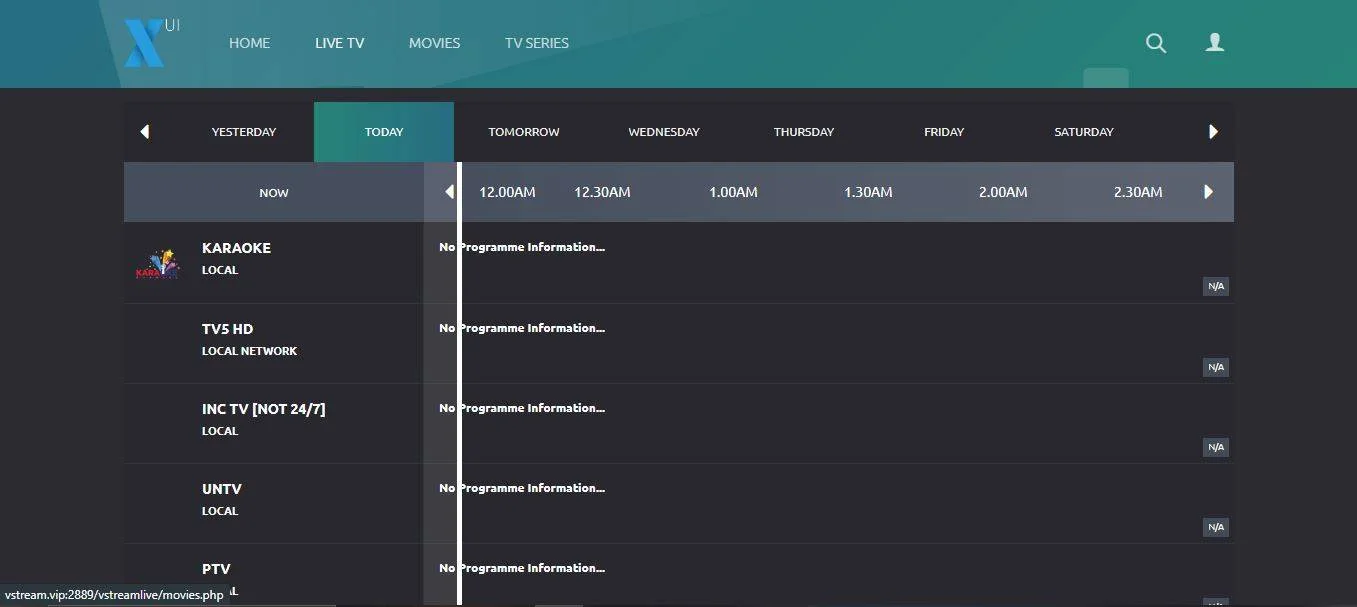
Task: Click the N/A badge in KARAOKE row
Action: click(x=1216, y=287)
